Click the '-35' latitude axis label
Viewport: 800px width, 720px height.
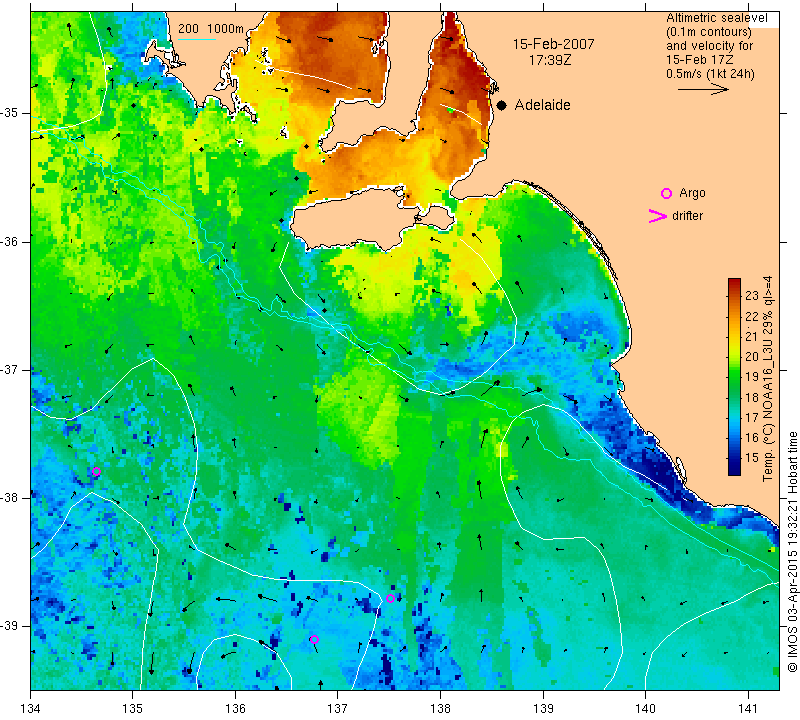click(10, 113)
